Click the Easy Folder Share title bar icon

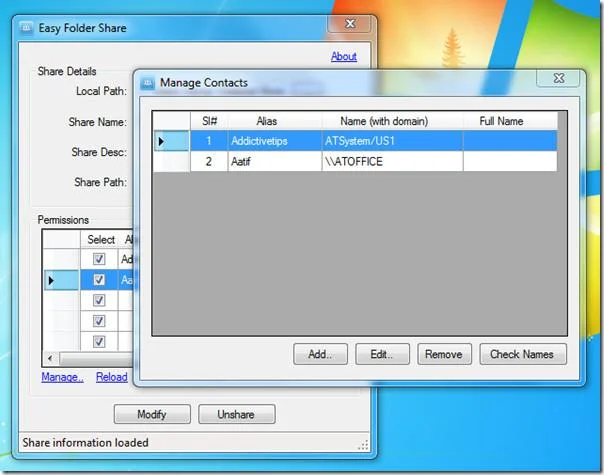click(x=26, y=28)
